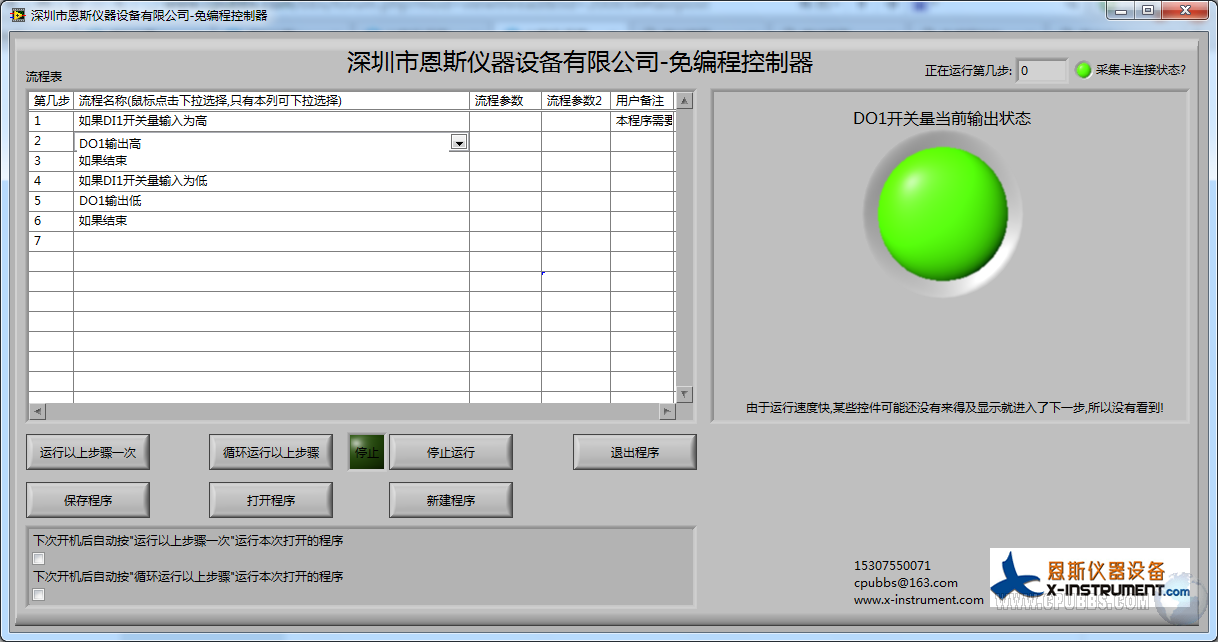Minimize the 免编程控制器 window
Screen dimensions: 1218x642
[1121, 10]
